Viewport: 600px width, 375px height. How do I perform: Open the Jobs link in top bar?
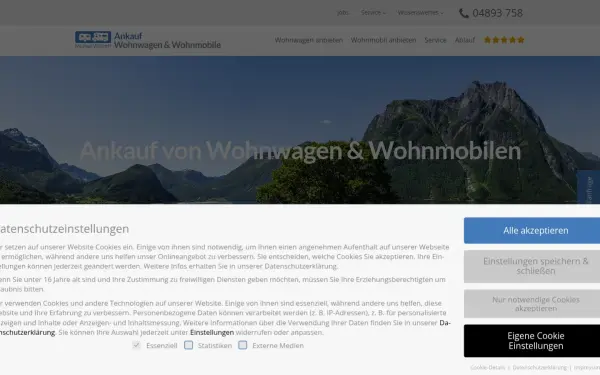coord(343,13)
